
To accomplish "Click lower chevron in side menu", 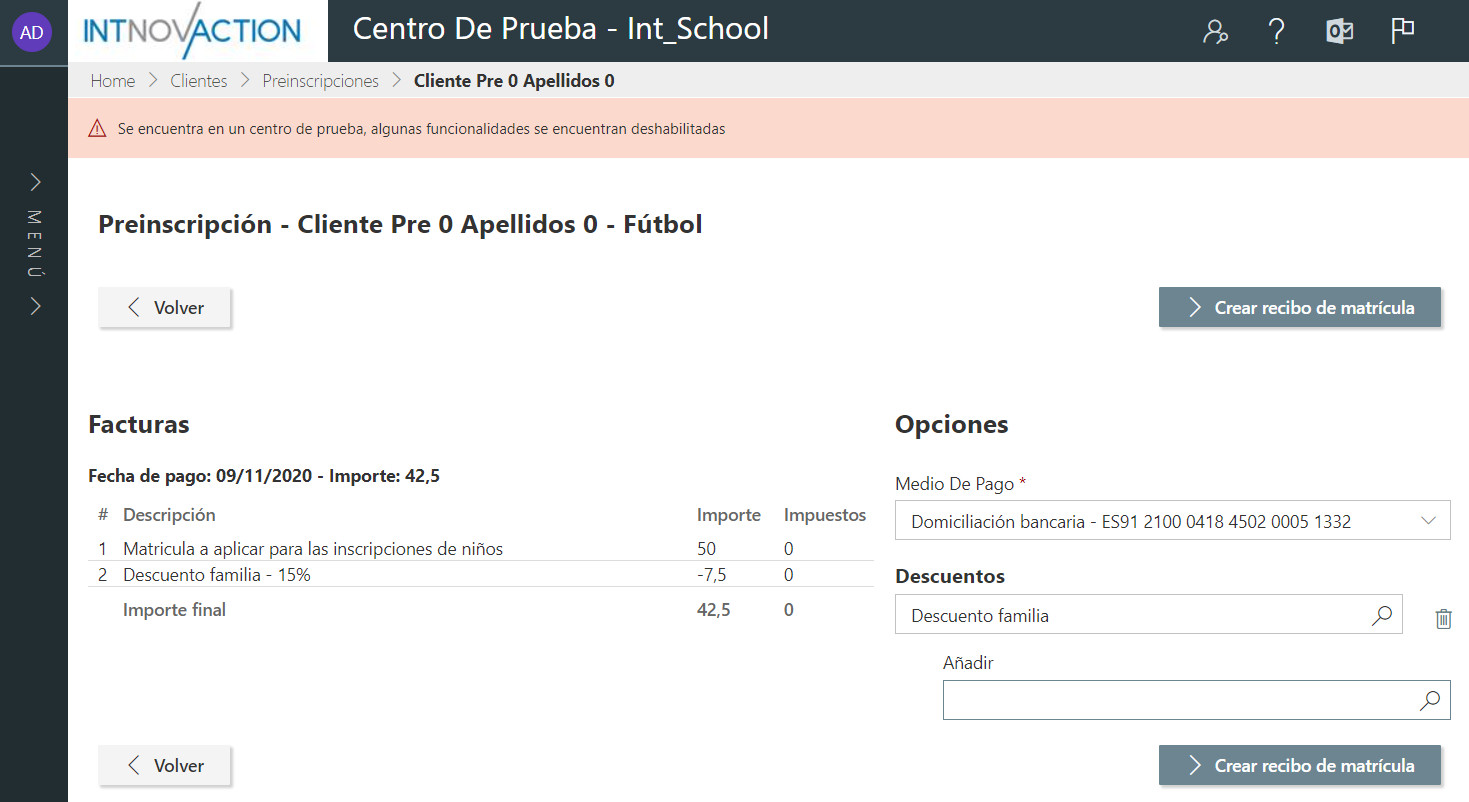I will [x=35, y=306].
